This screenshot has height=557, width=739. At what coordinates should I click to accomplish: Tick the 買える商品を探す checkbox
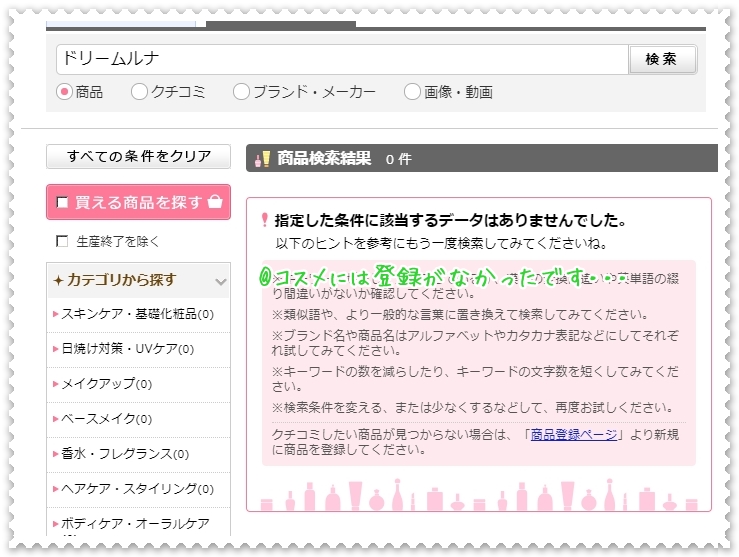[62, 203]
